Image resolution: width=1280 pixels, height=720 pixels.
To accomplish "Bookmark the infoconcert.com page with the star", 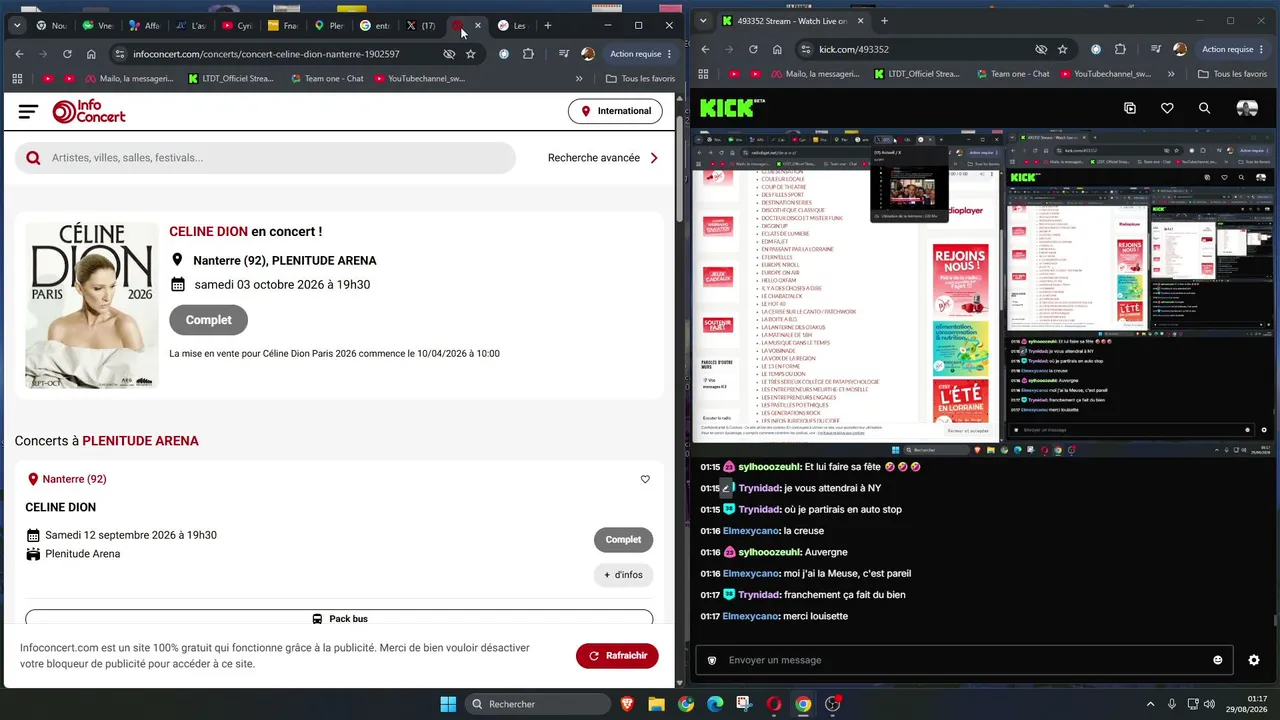I will click(470, 54).
